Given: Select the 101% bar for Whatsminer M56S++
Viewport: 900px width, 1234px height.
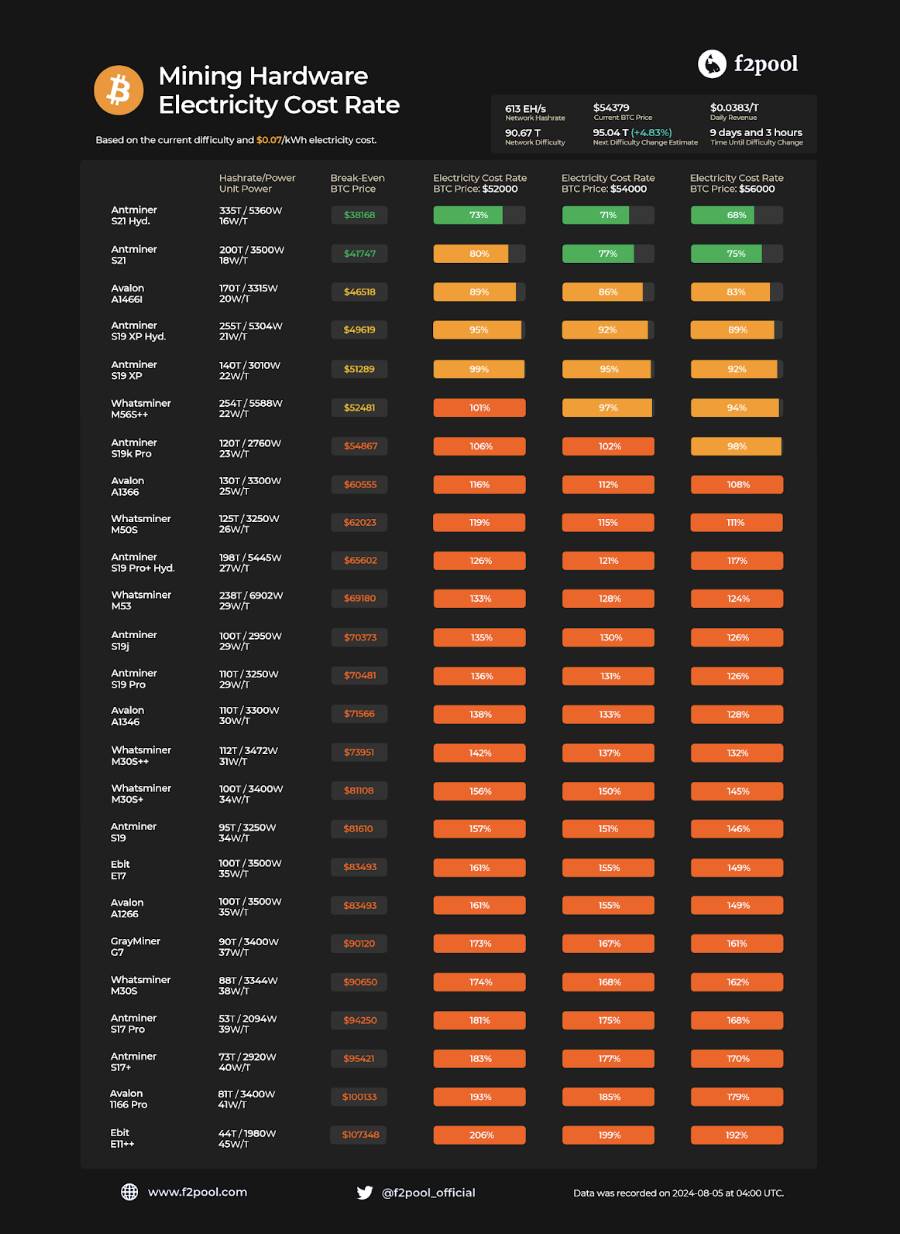Looking at the screenshot, I should [479, 408].
